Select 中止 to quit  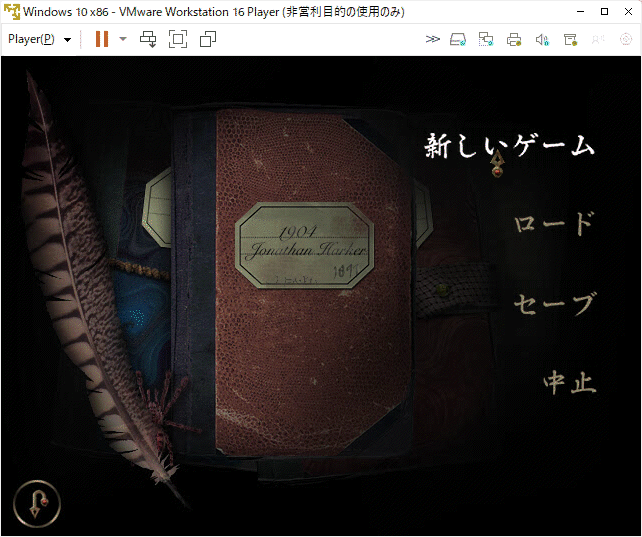pos(570,382)
